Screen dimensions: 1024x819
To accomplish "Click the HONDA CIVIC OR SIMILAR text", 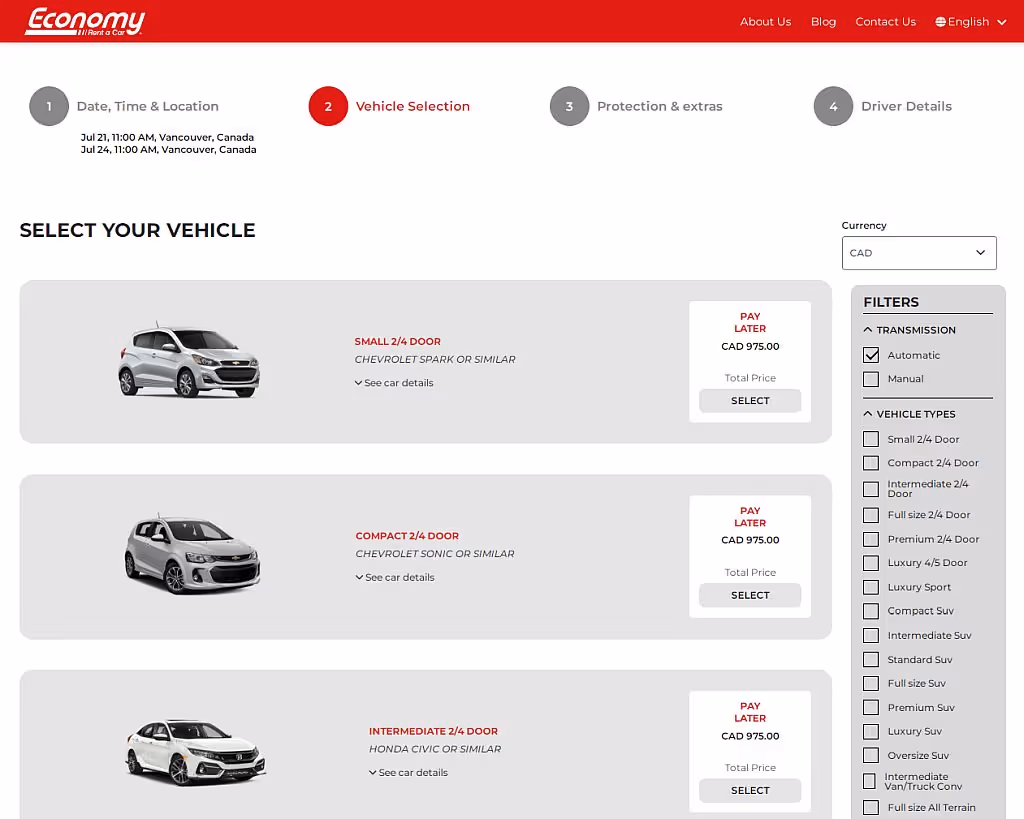I will [435, 749].
